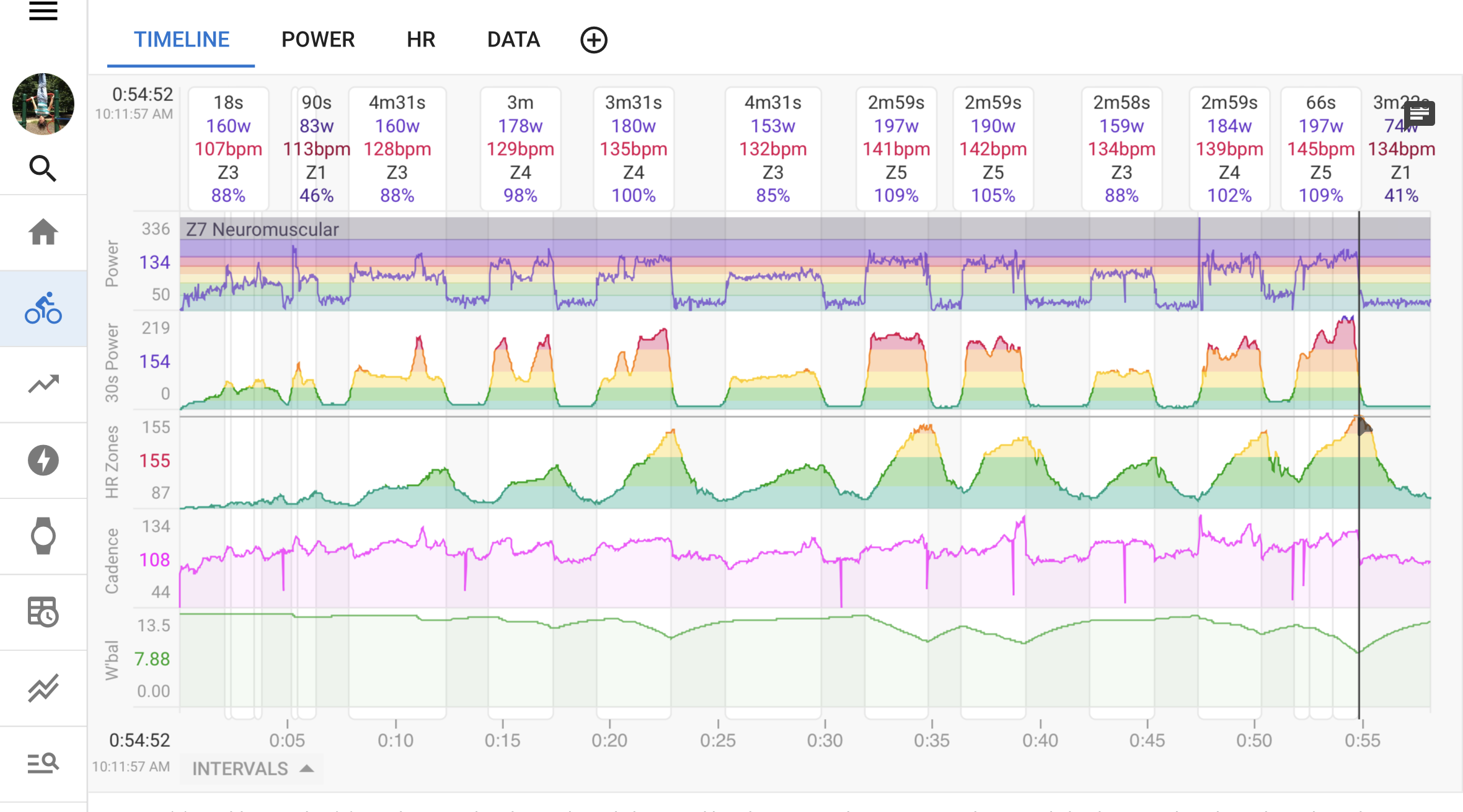Click the search magnifier icon
This screenshot has height=812, width=1463.
(x=43, y=169)
